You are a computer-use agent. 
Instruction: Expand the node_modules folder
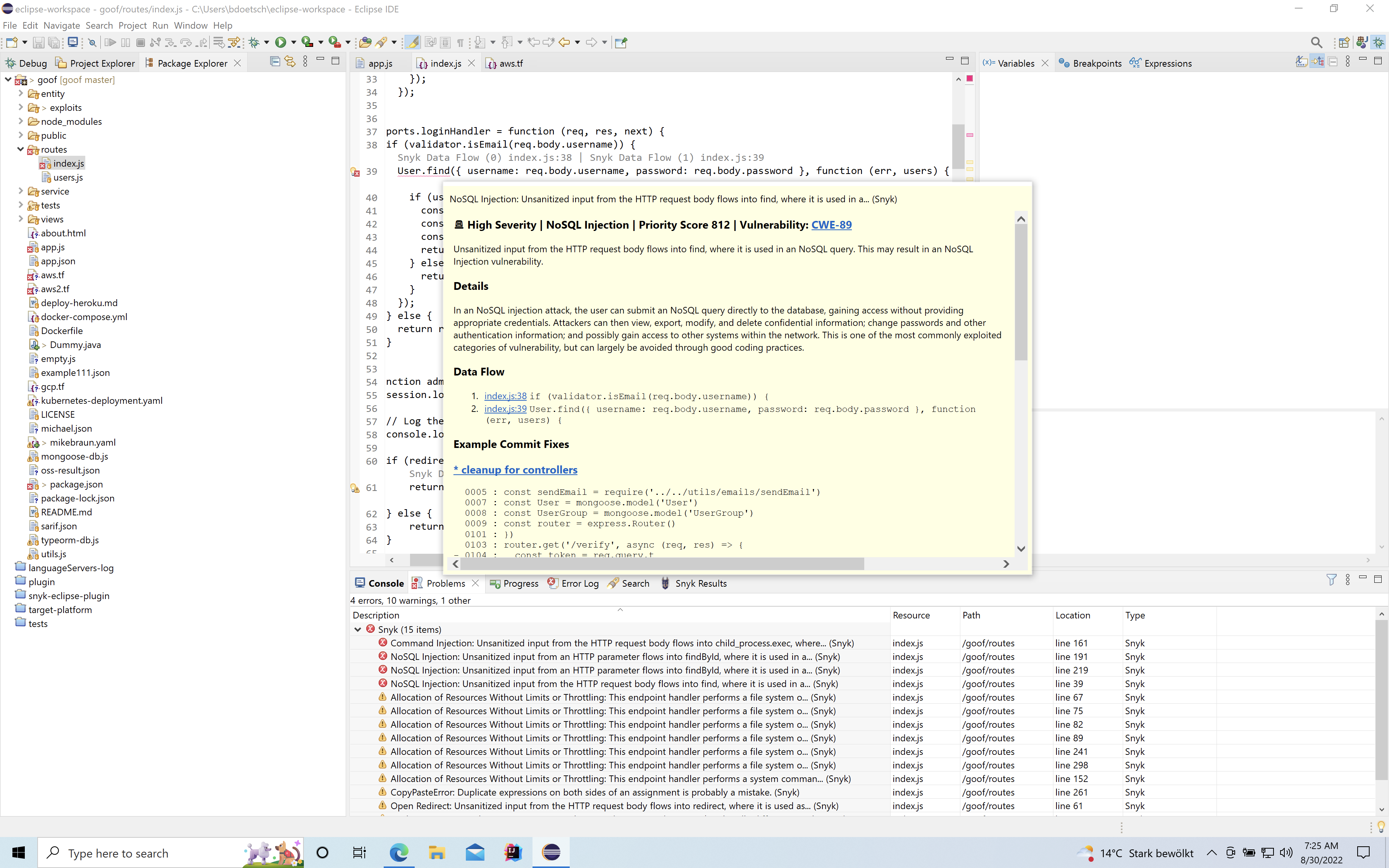(x=21, y=121)
